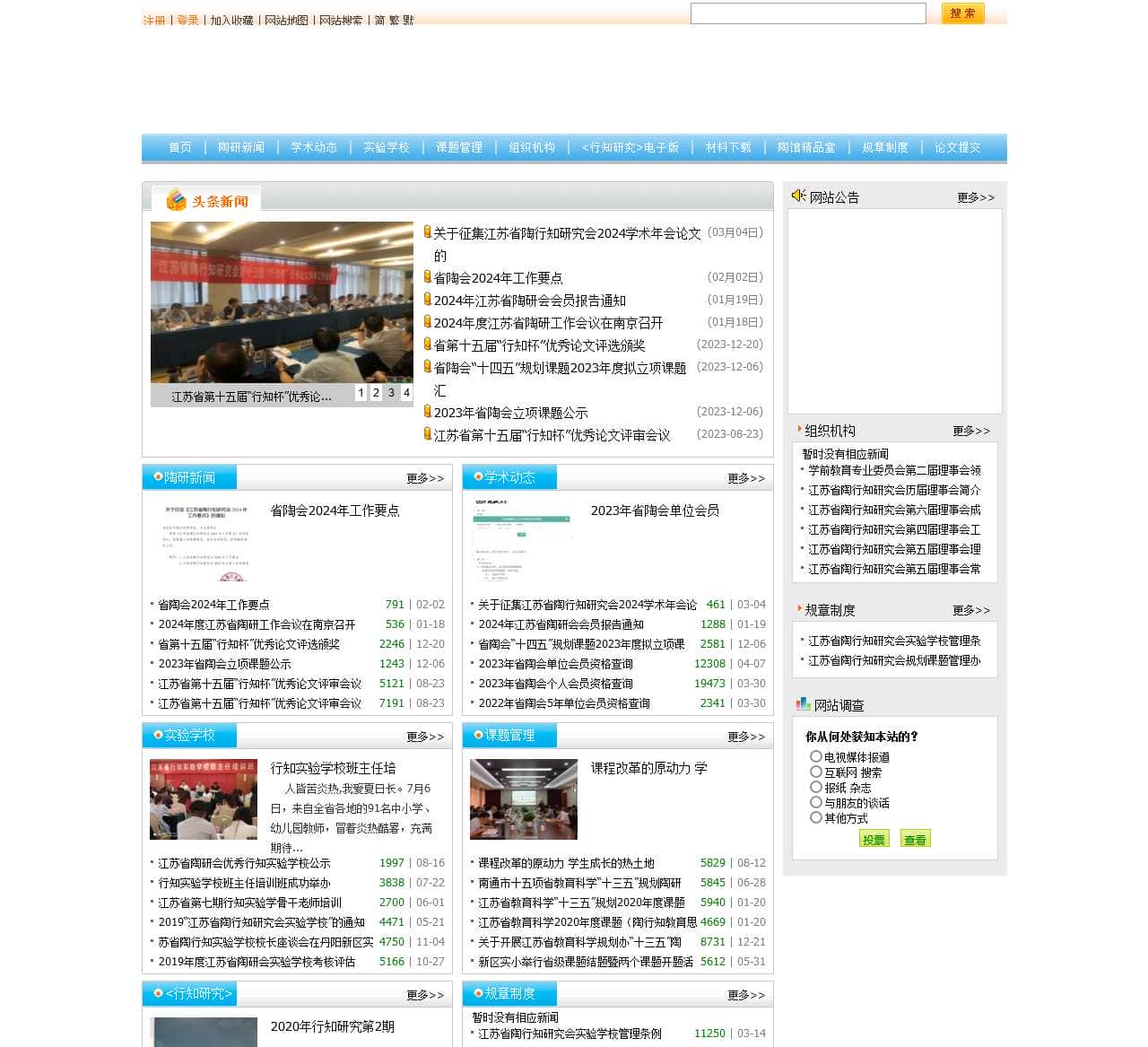
Task: Open 江苏省陶行知研究会历届理事会简介 sidebar link
Action: pos(894,490)
